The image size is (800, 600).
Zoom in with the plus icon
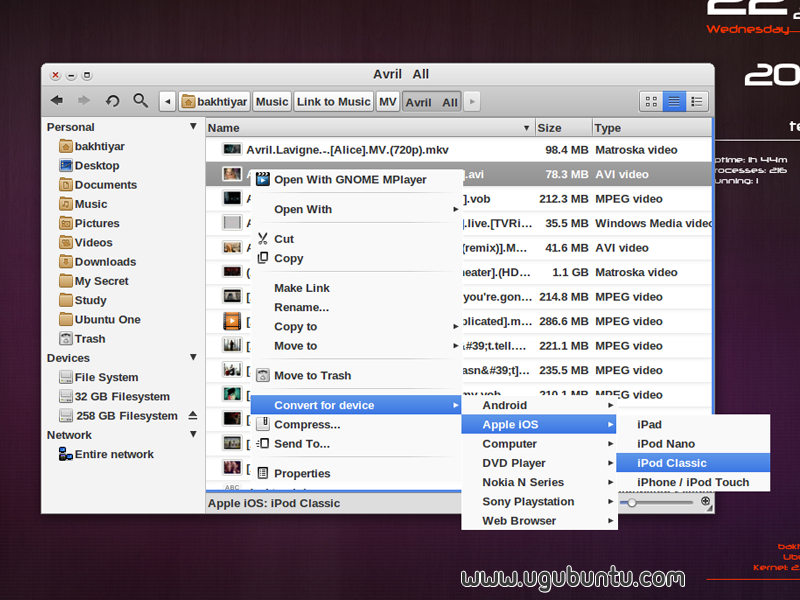coord(705,502)
